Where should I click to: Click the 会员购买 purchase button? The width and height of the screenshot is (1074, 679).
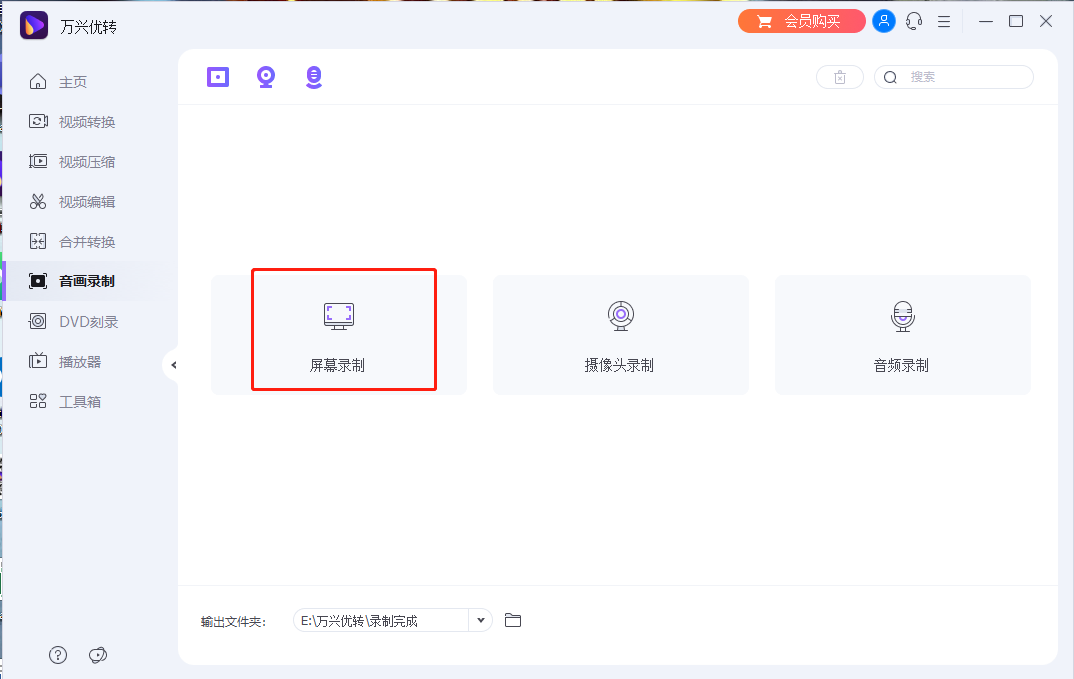click(801, 20)
